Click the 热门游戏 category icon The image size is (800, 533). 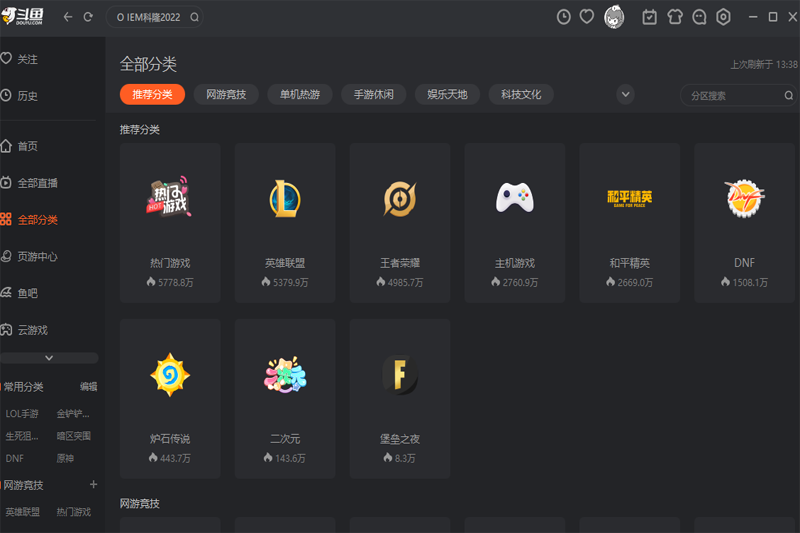tap(170, 197)
